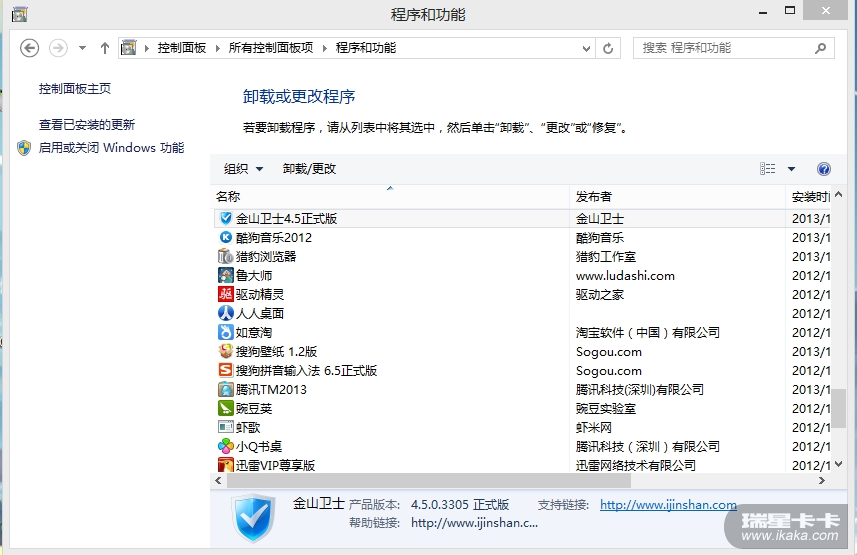Open the 组织 dropdown menu
This screenshot has height=555, width=857.
pos(243,169)
